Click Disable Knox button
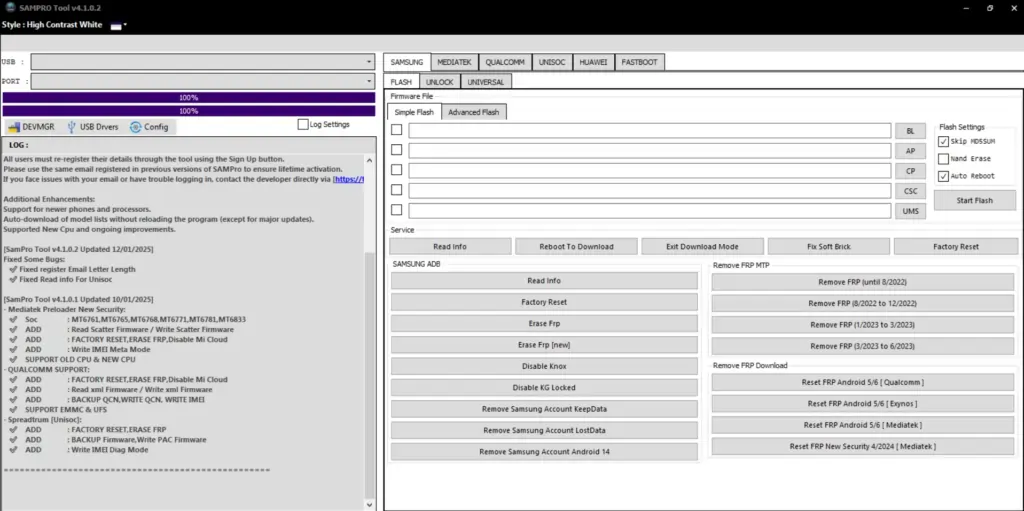This screenshot has width=1024, height=511. point(544,366)
